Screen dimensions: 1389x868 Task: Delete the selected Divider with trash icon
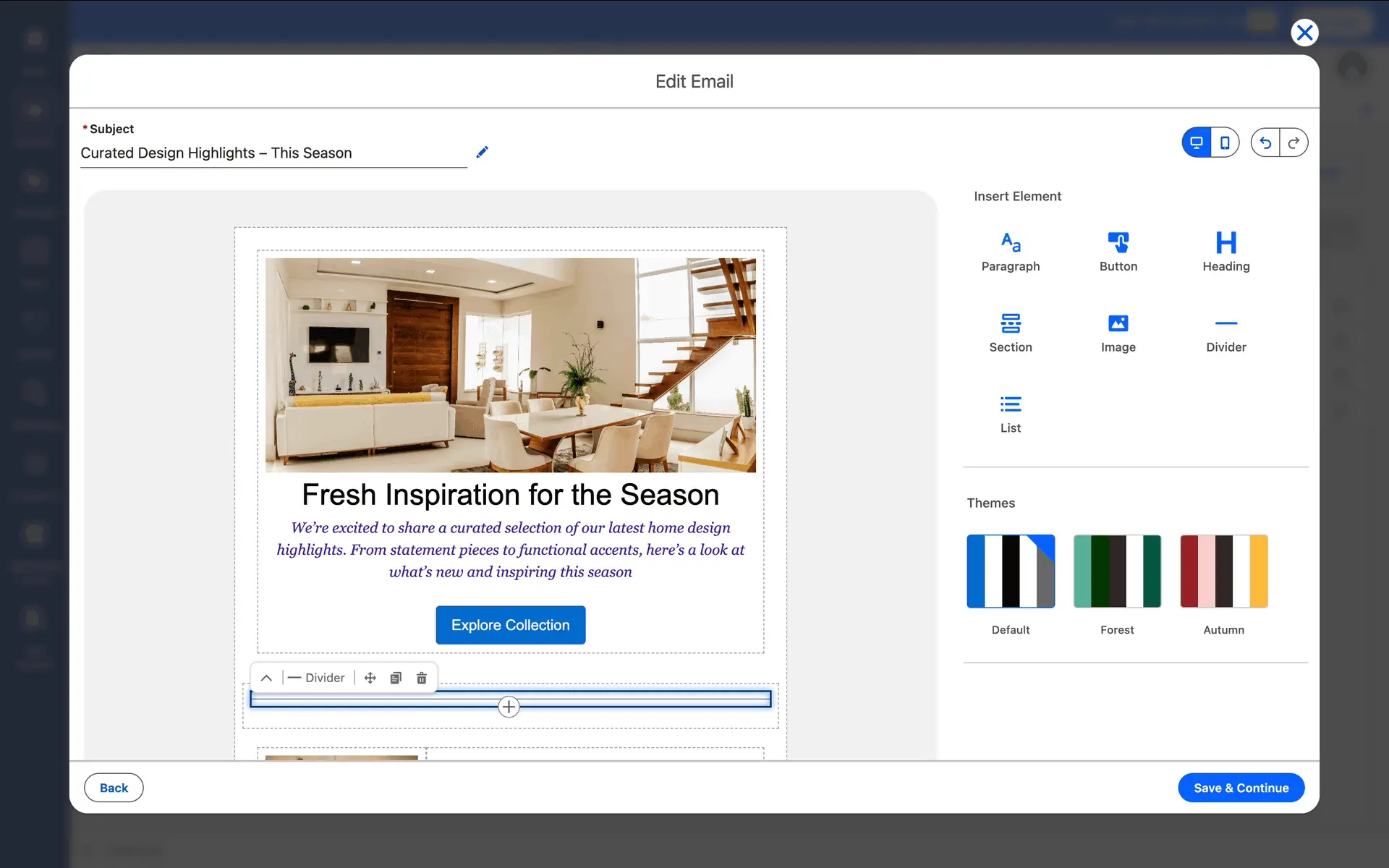pos(422,678)
